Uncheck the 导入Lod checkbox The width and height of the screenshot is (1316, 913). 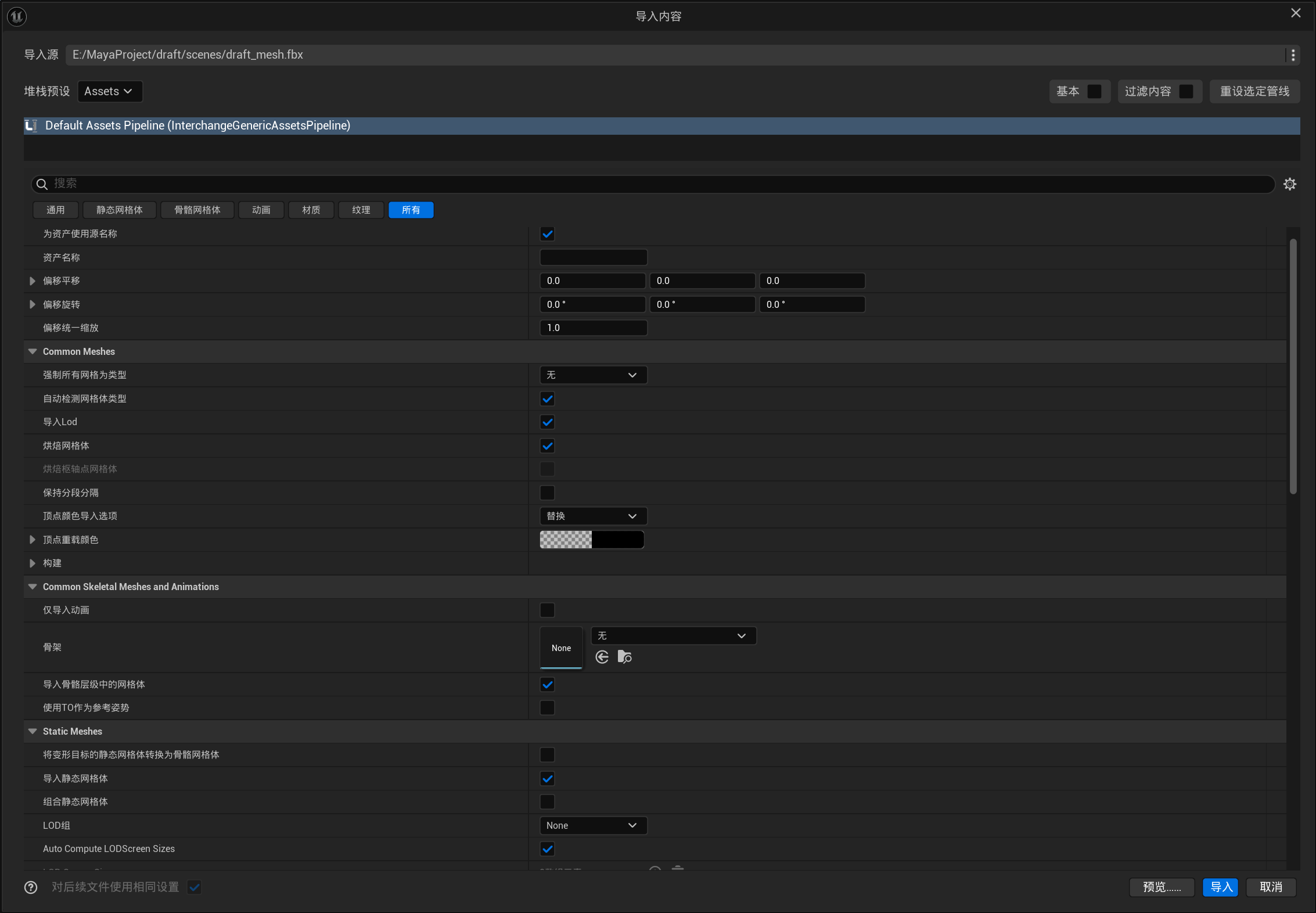[547, 422]
